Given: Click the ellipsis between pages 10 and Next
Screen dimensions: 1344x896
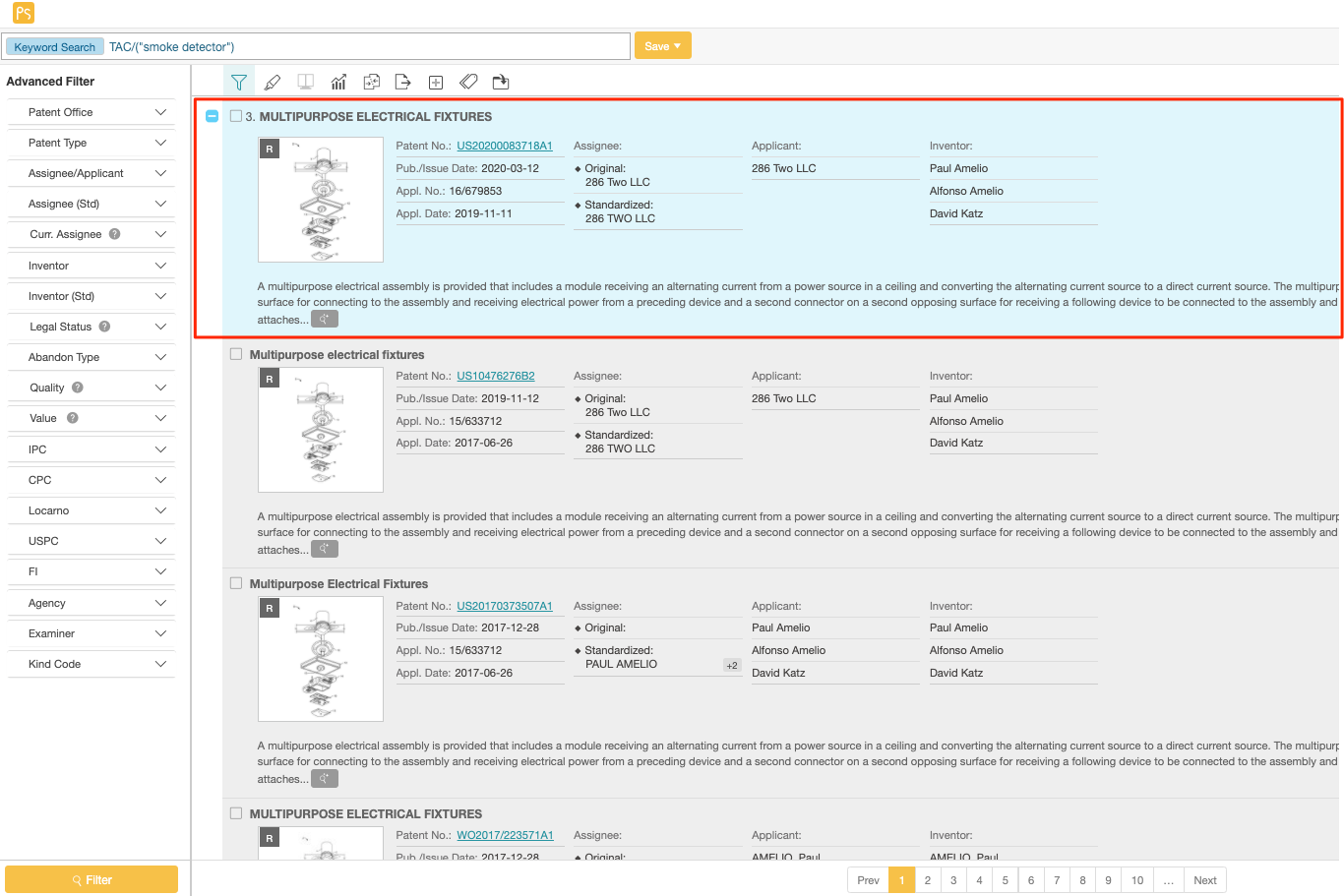Looking at the screenshot, I should click(x=1169, y=880).
